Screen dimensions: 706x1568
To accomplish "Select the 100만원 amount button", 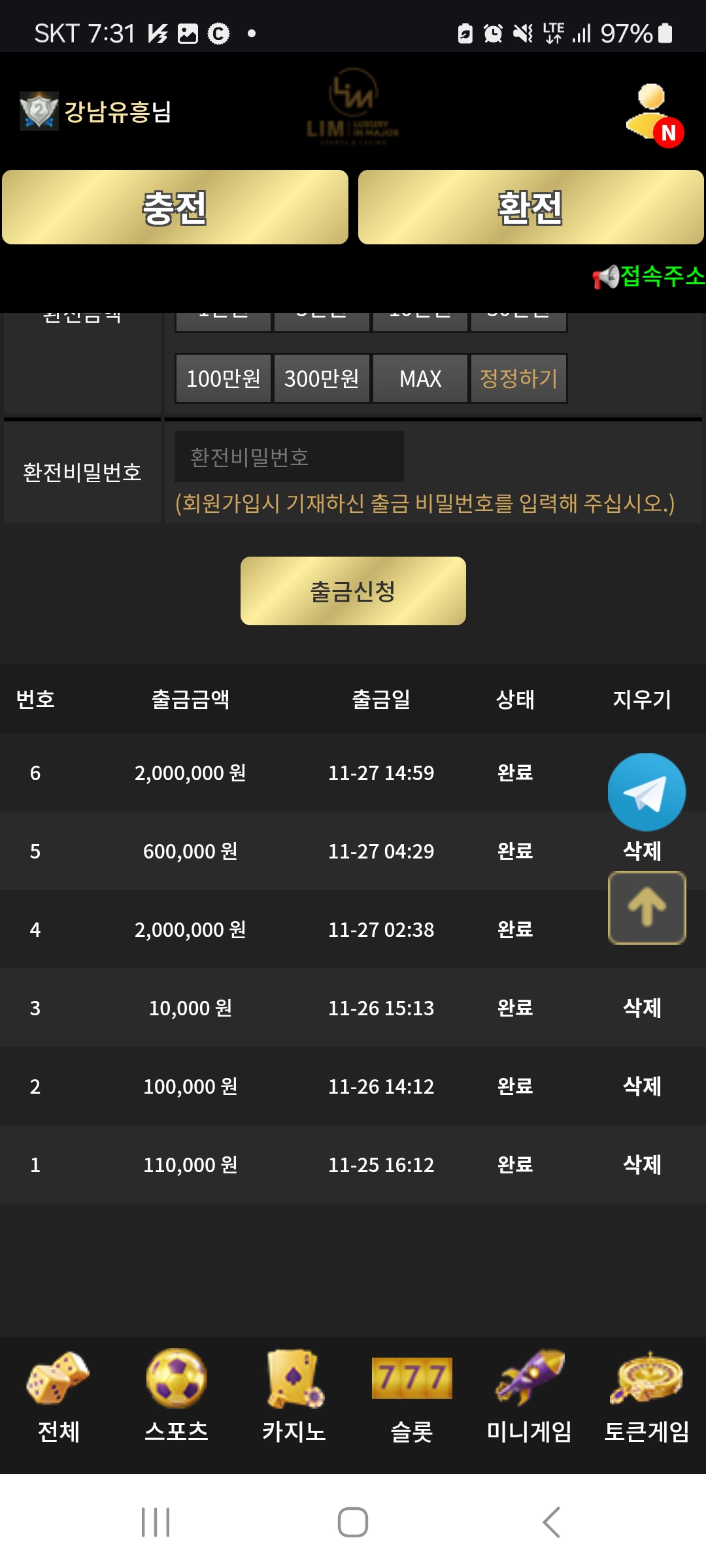I will pyautogui.click(x=223, y=378).
